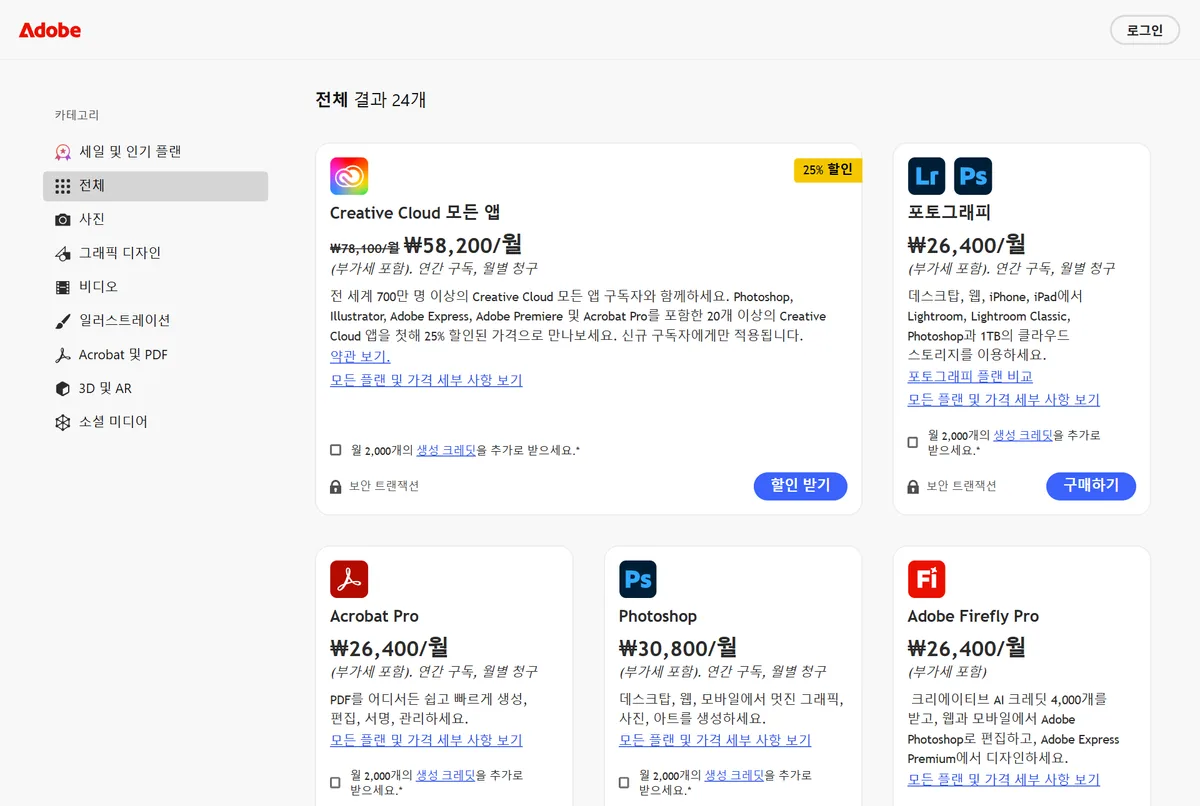Screen dimensions: 1200x806
Task: Select the 세일 및 인기 플랜 category
Action: pyautogui.click(x=155, y=152)
